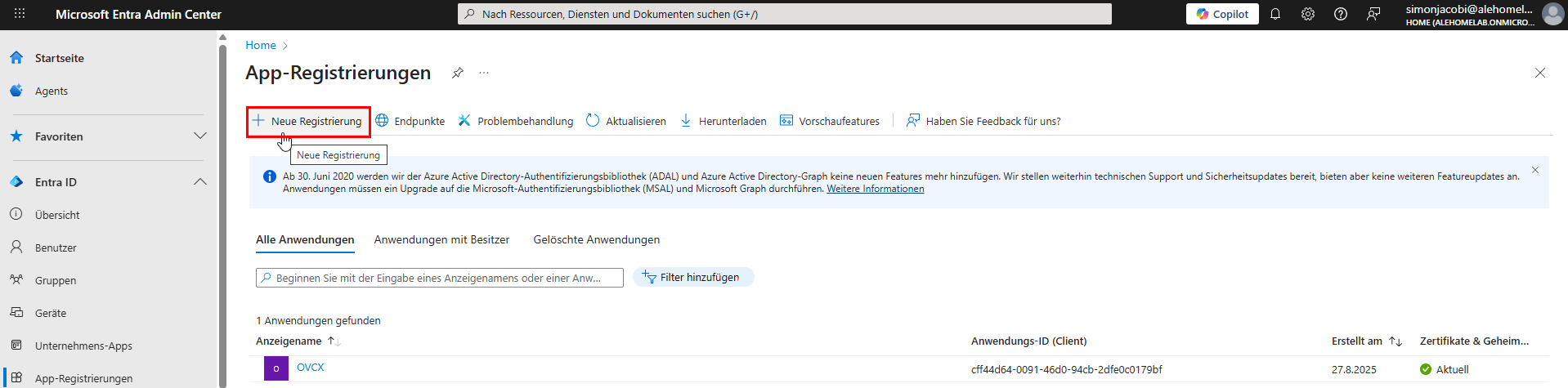The height and width of the screenshot is (388, 1568).
Task: Click the Neue Registrierung button
Action: (308, 121)
